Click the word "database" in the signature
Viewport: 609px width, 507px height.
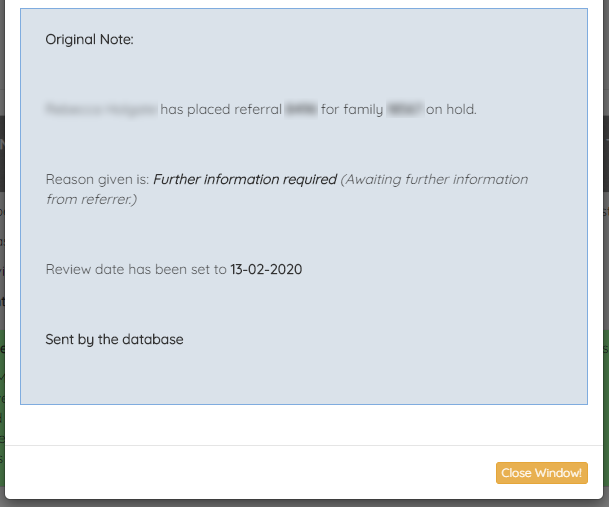pos(153,340)
